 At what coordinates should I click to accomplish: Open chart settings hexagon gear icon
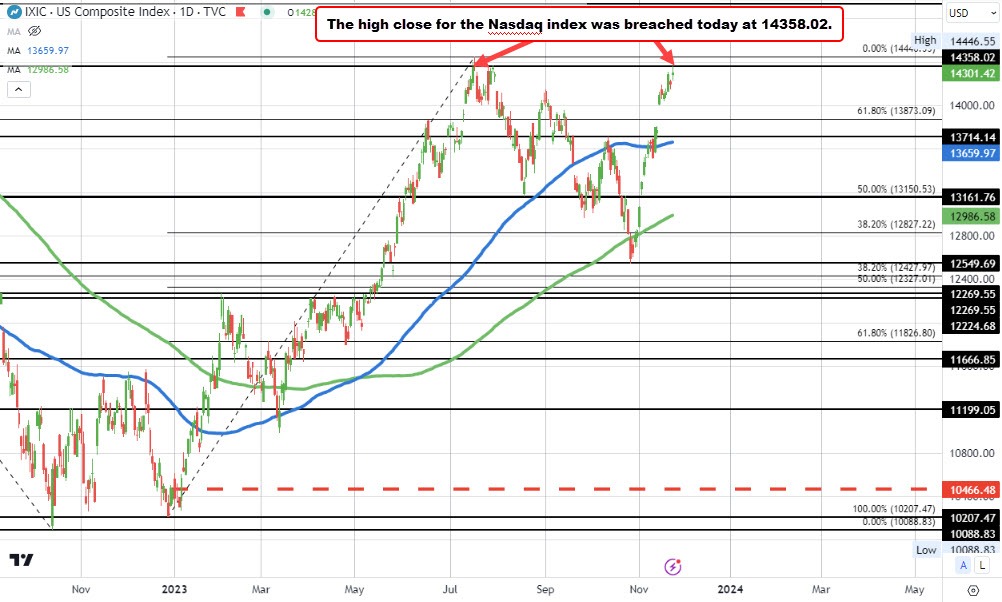pos(973,590)
